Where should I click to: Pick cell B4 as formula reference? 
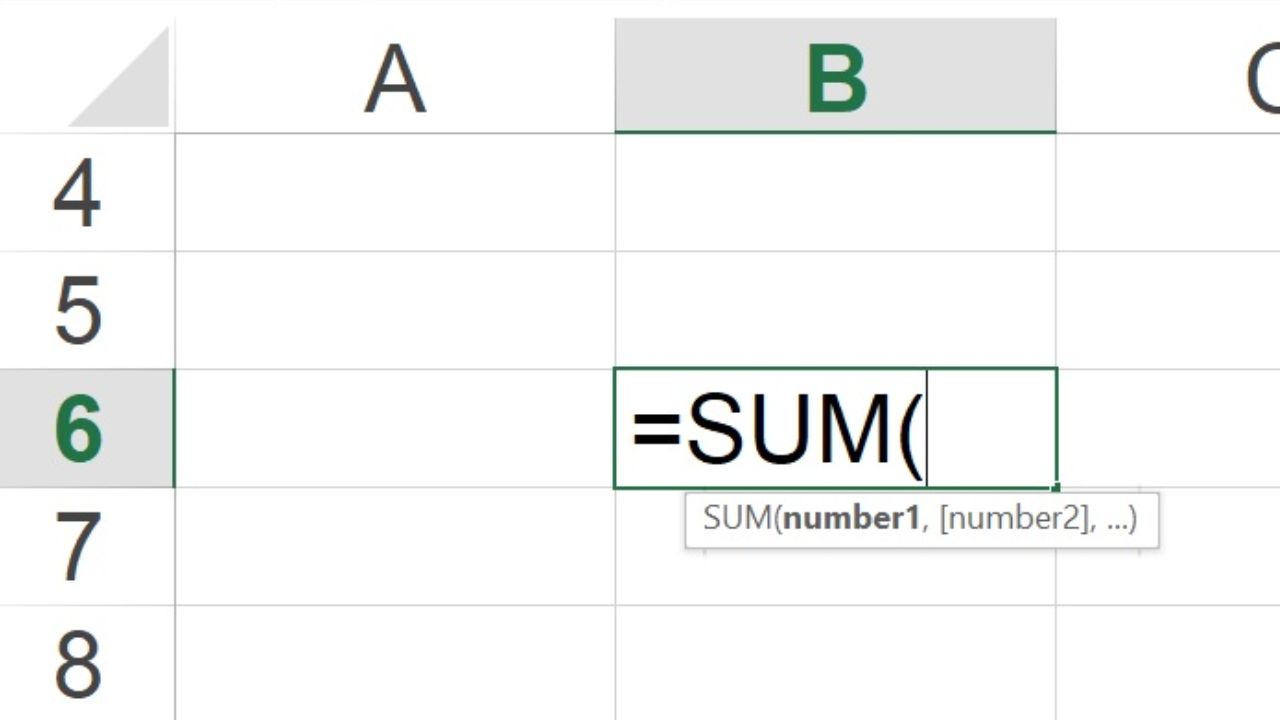point(835,192)
